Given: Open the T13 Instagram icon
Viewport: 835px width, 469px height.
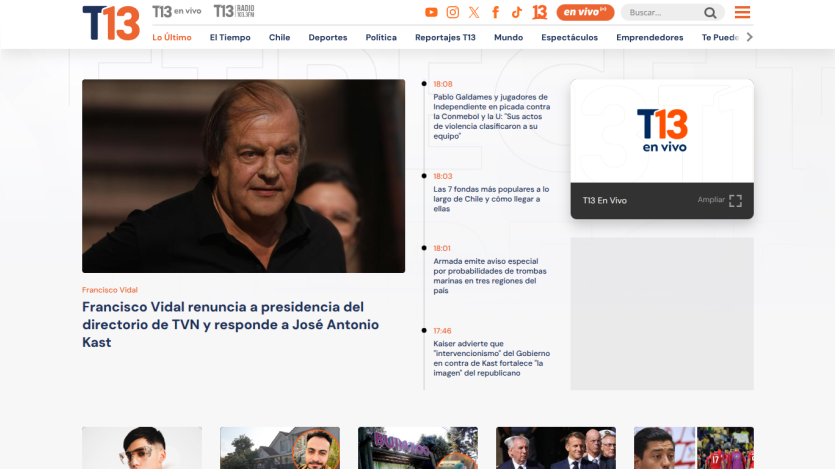Looking at the screenshot, I should coord(453,12).
